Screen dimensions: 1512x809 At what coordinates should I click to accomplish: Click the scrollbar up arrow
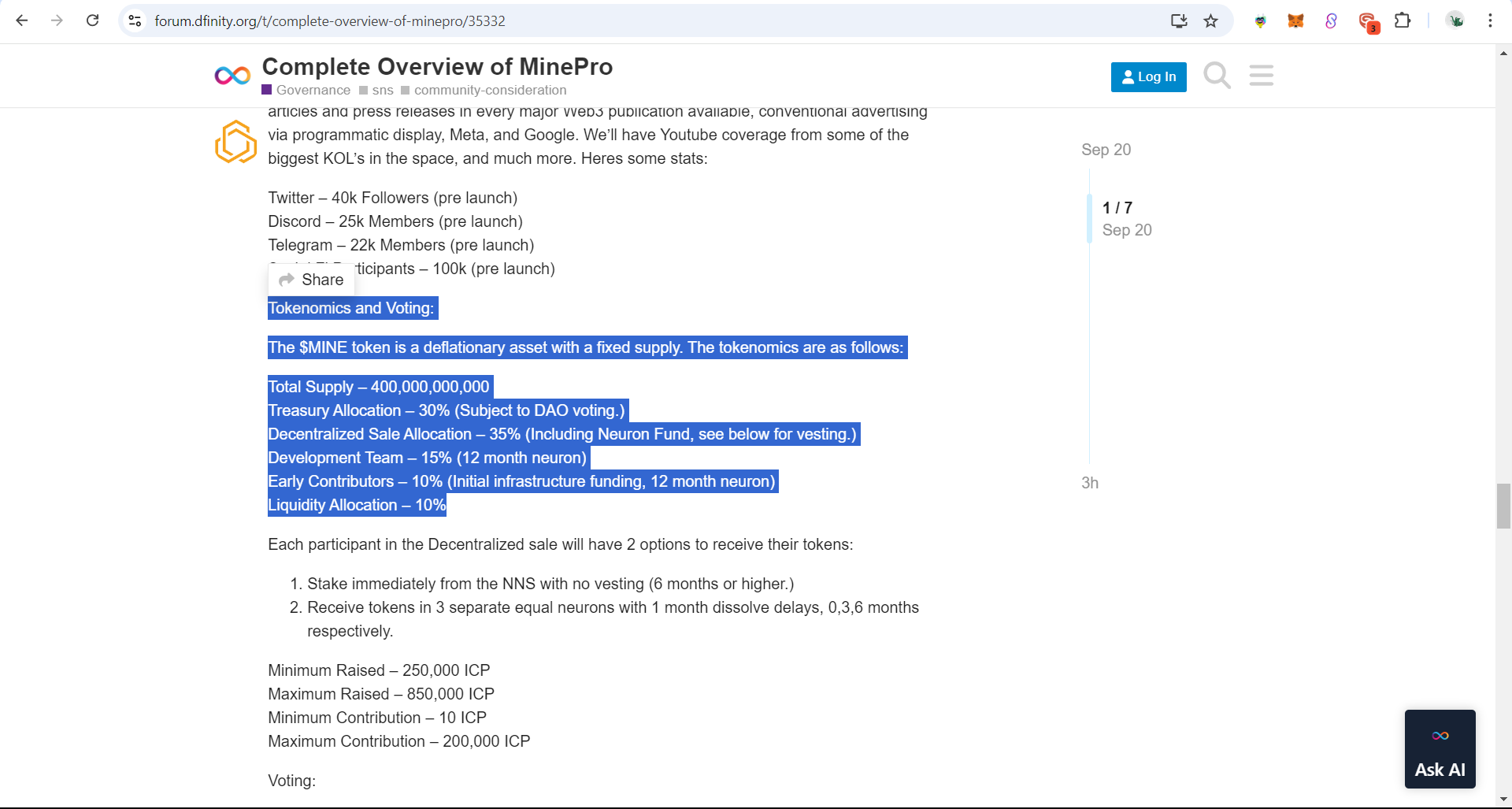(x=1503, y=54)
